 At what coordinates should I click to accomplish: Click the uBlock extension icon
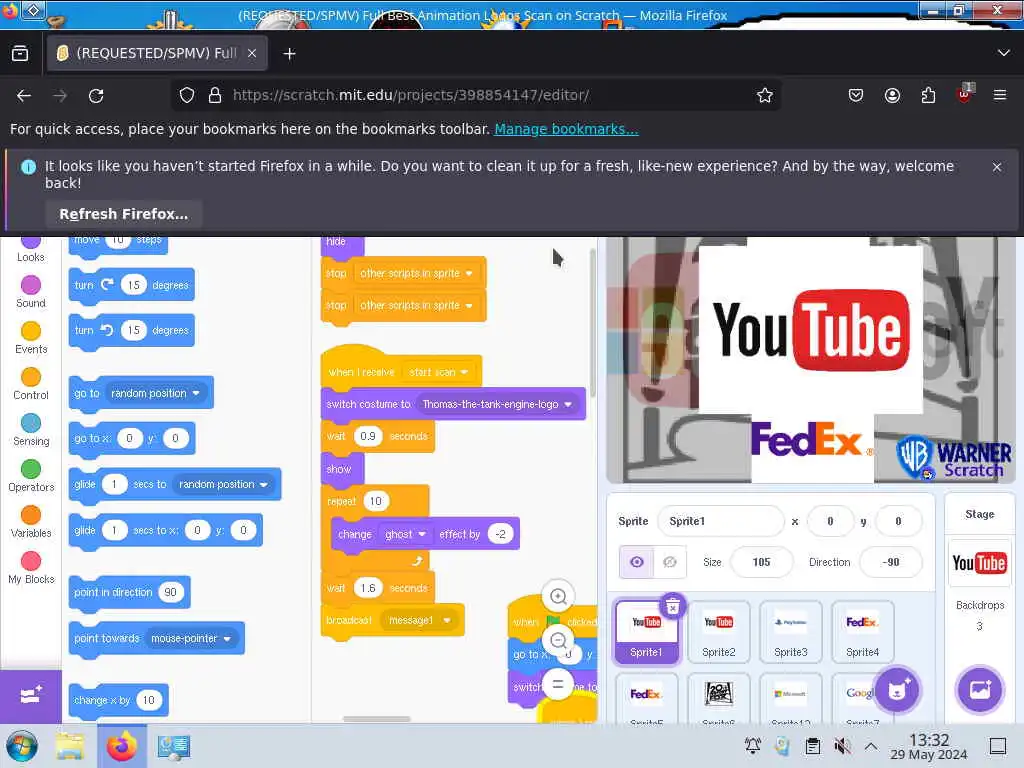tap(964, 95)
